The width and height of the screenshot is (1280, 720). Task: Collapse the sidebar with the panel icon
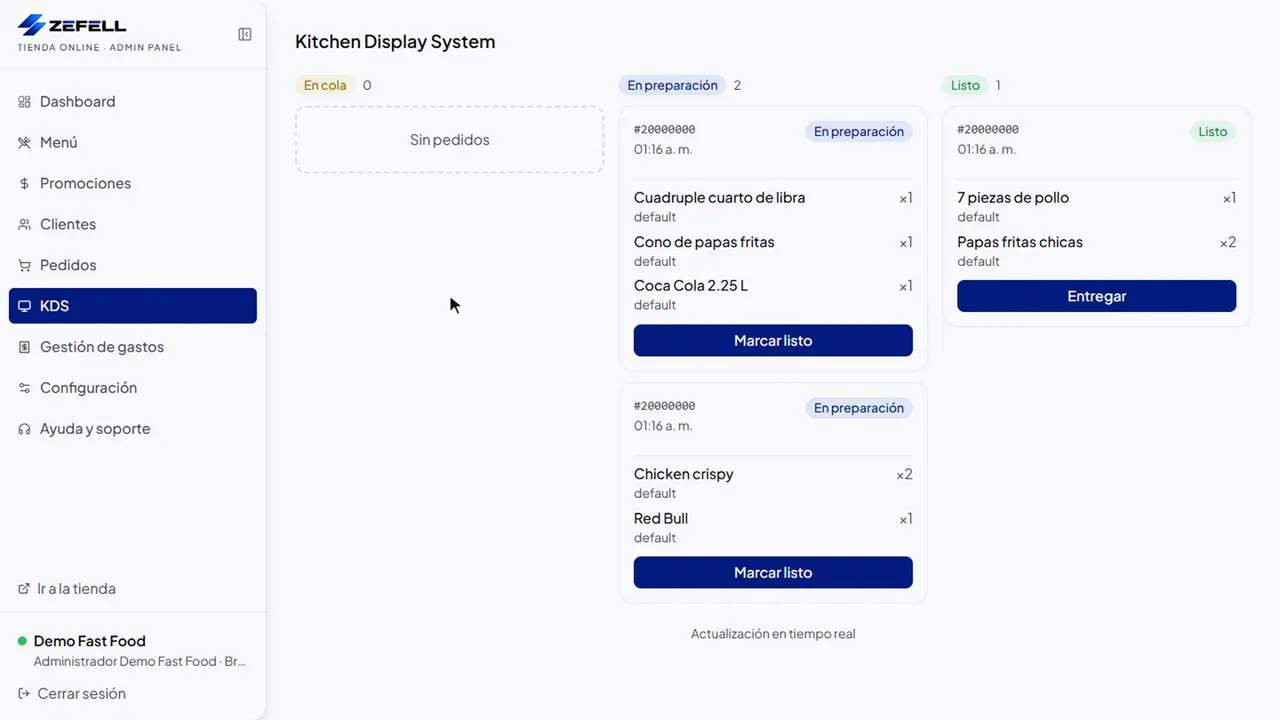[245, 34]
